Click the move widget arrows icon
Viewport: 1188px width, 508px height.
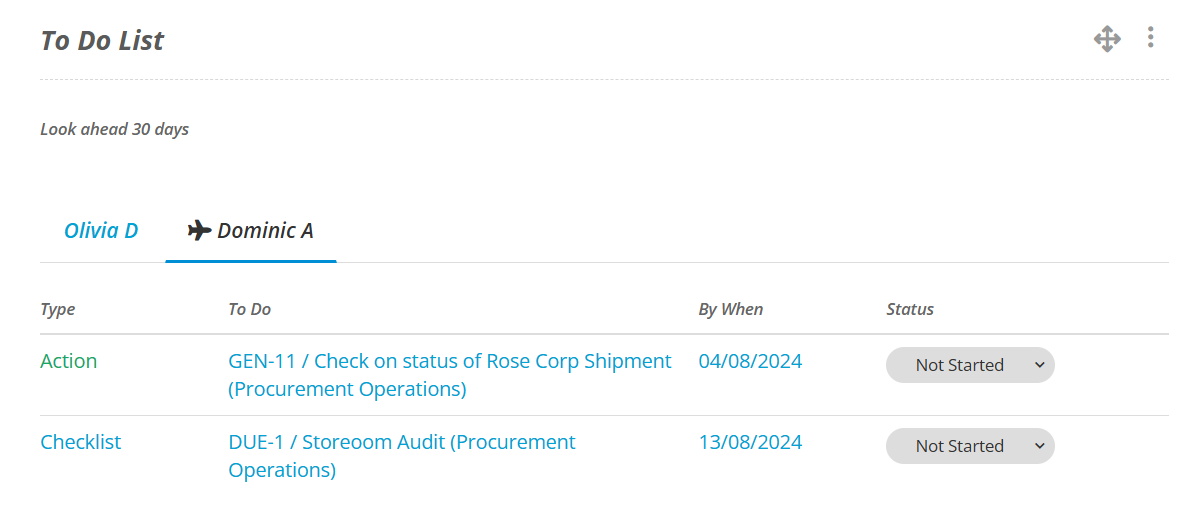click(x=1107, y=39)
